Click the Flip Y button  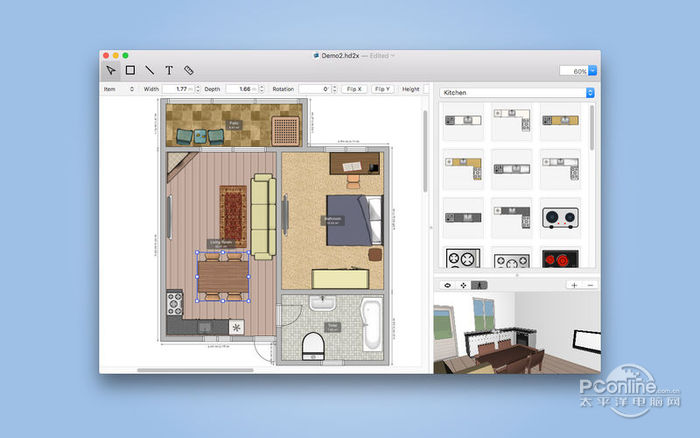(383, 89)
